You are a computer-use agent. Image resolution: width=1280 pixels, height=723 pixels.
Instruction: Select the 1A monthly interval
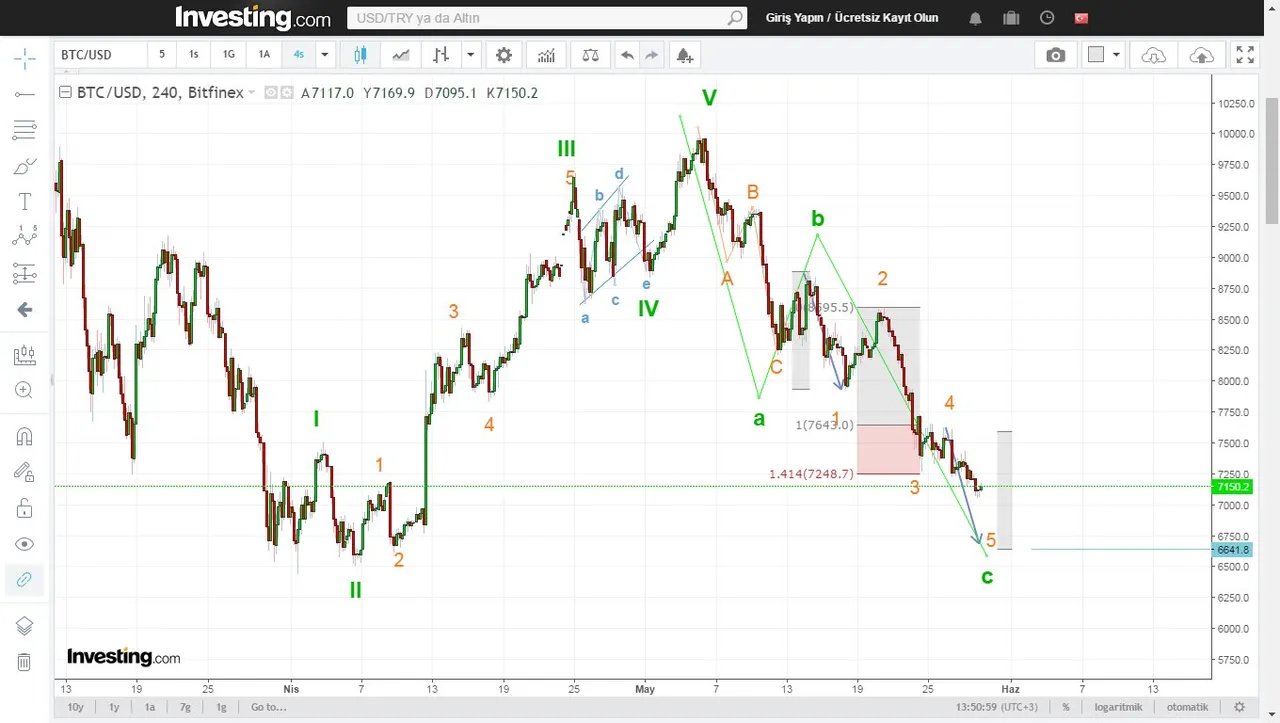[x=264, y=55]
